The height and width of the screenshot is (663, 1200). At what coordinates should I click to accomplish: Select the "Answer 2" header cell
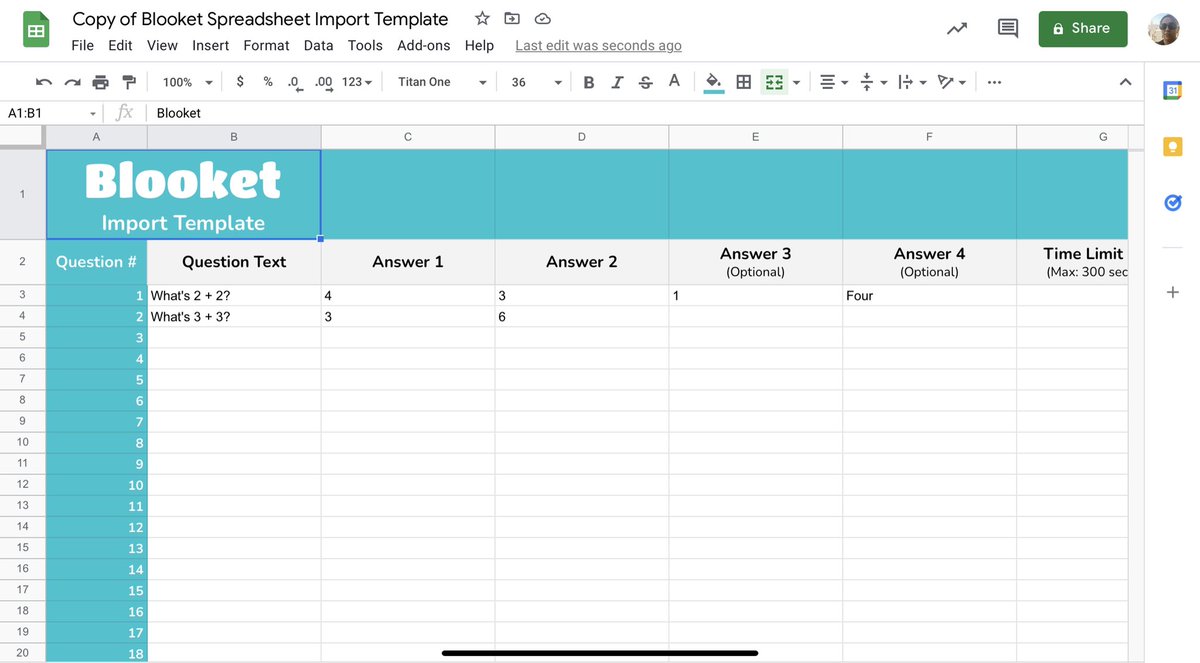tap(582, 262)
